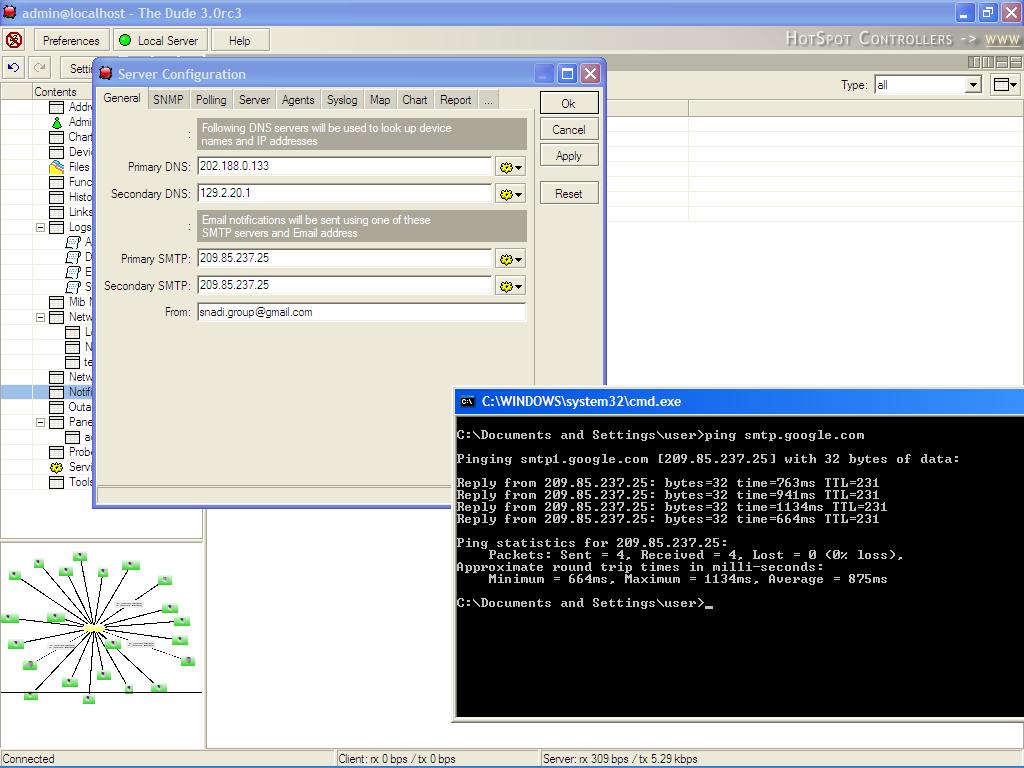Open the Primary DNS settings dropdown

[x=510, y=167]
